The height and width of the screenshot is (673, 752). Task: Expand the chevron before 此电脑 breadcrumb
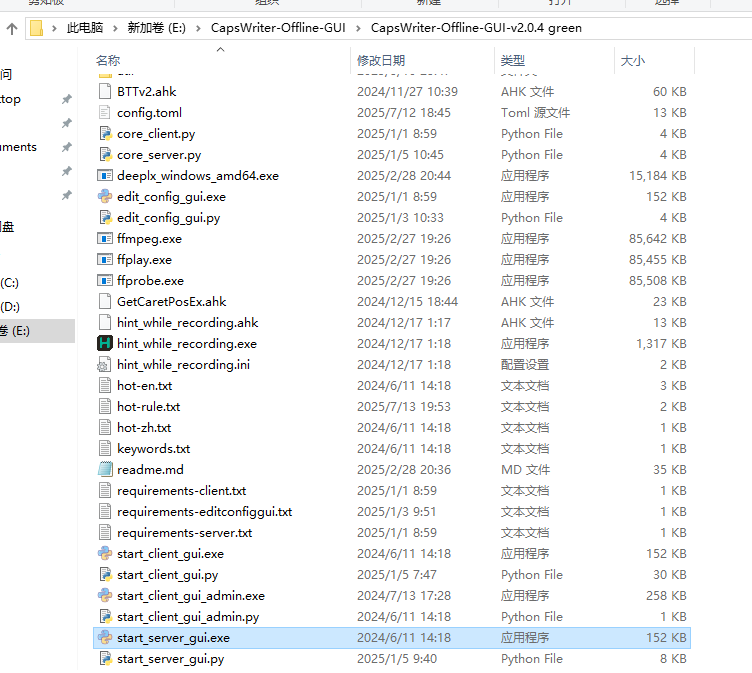(x=54, y=28)
